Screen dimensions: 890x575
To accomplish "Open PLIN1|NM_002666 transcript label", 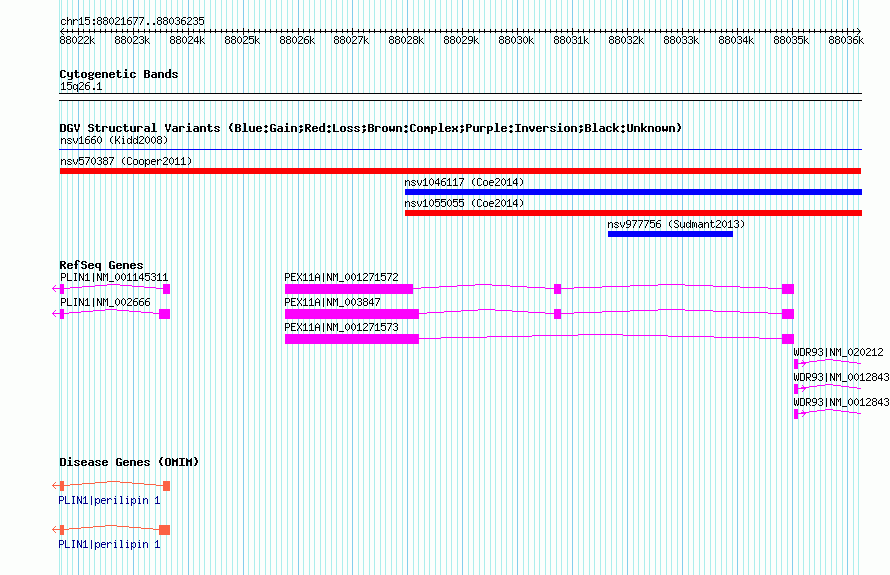I will (x=105, y=303).
